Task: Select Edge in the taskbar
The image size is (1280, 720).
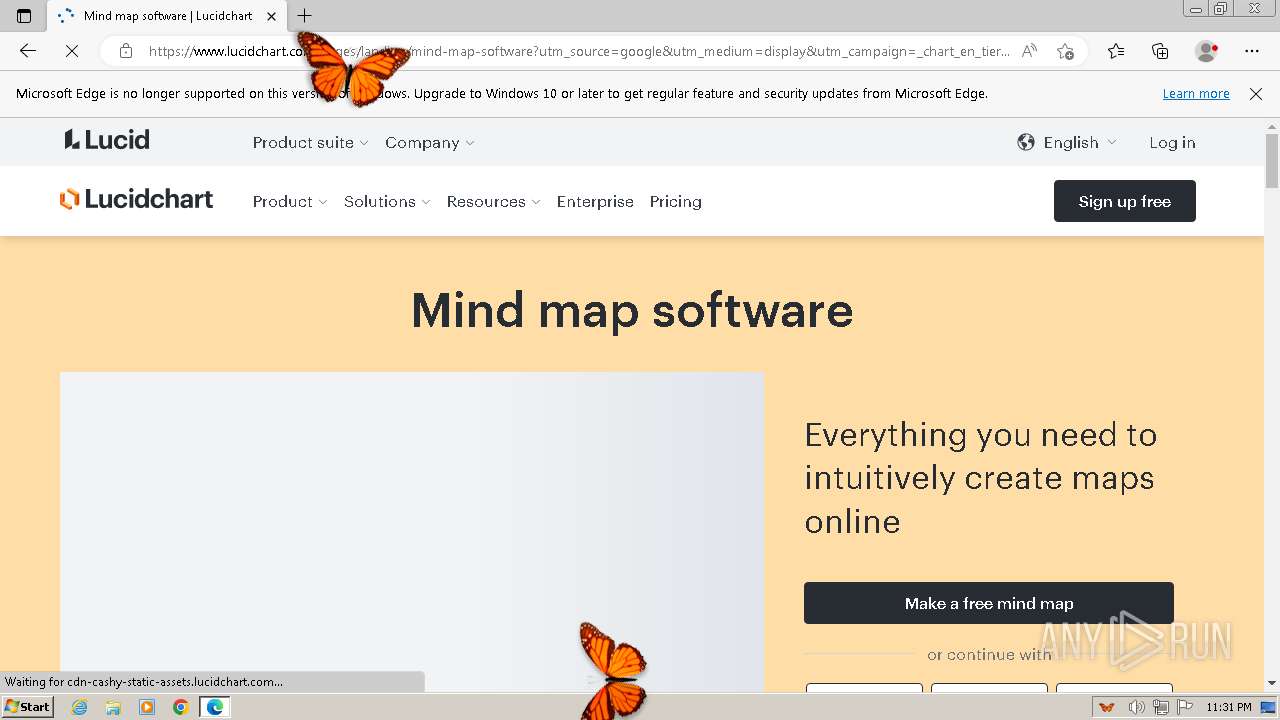Action: tap(214, 707)
